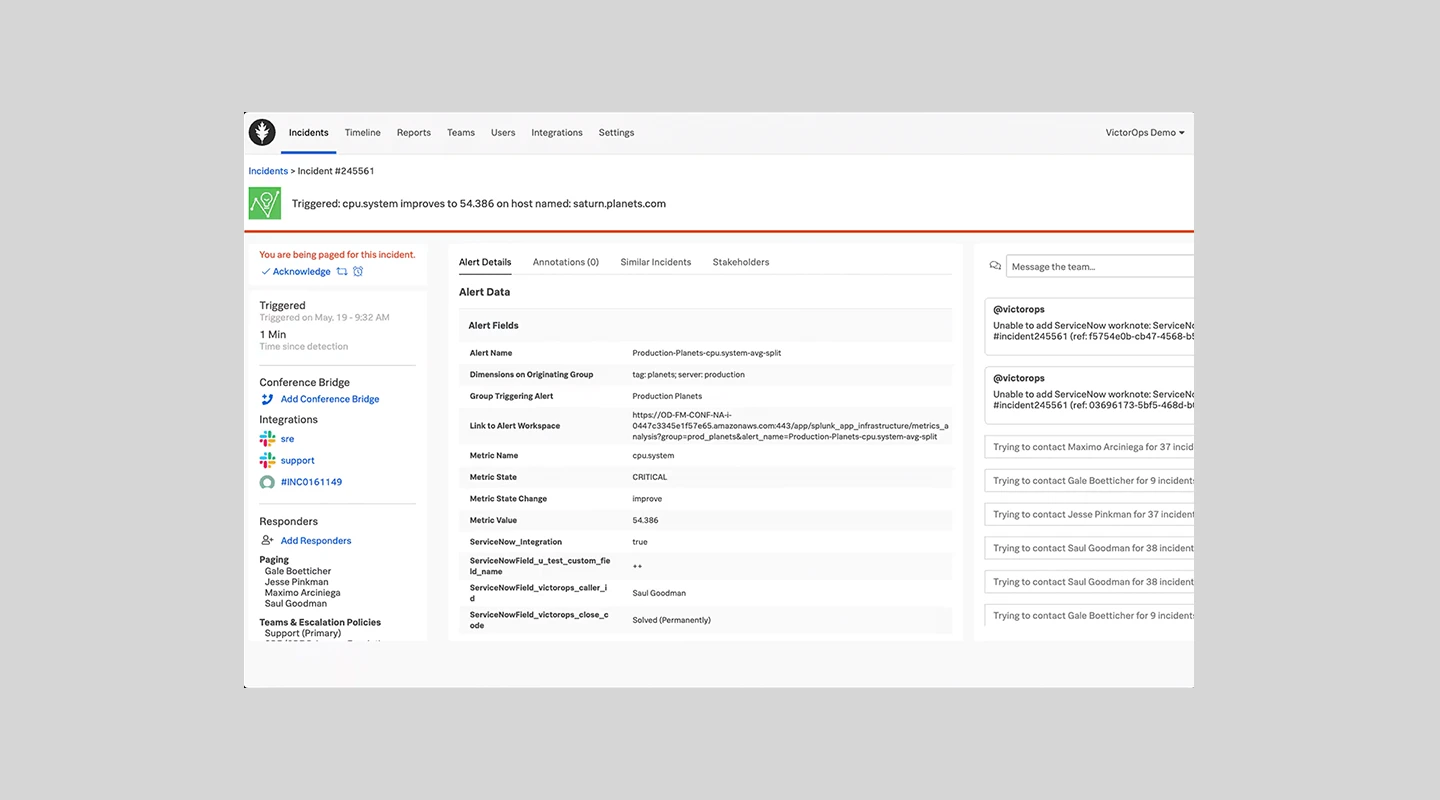Click the first @victorops ServiceNow worknote message
The width and height of the screenshot is (1440, 800).
pyautogui.click(x=1089, y=324)
